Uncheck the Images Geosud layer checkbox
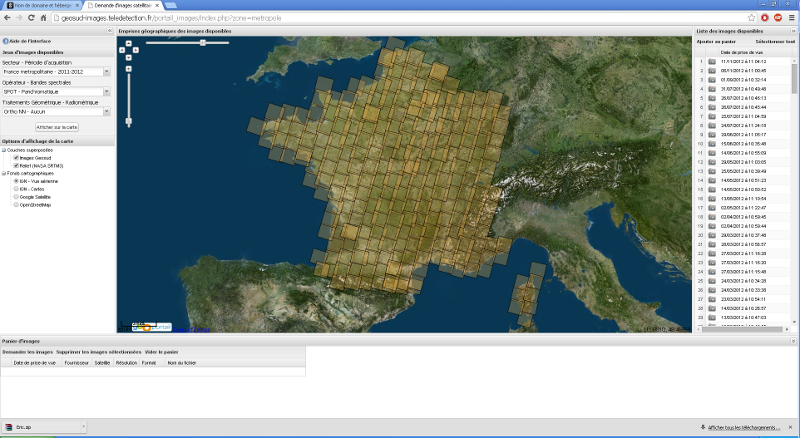This screenshot has width=800, height=438. [x=16, y=157]
